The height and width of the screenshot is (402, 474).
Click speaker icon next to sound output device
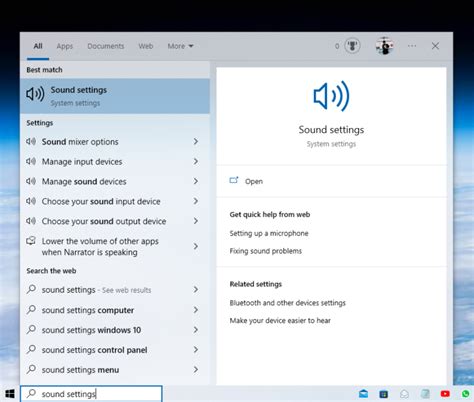pos(31,221)
